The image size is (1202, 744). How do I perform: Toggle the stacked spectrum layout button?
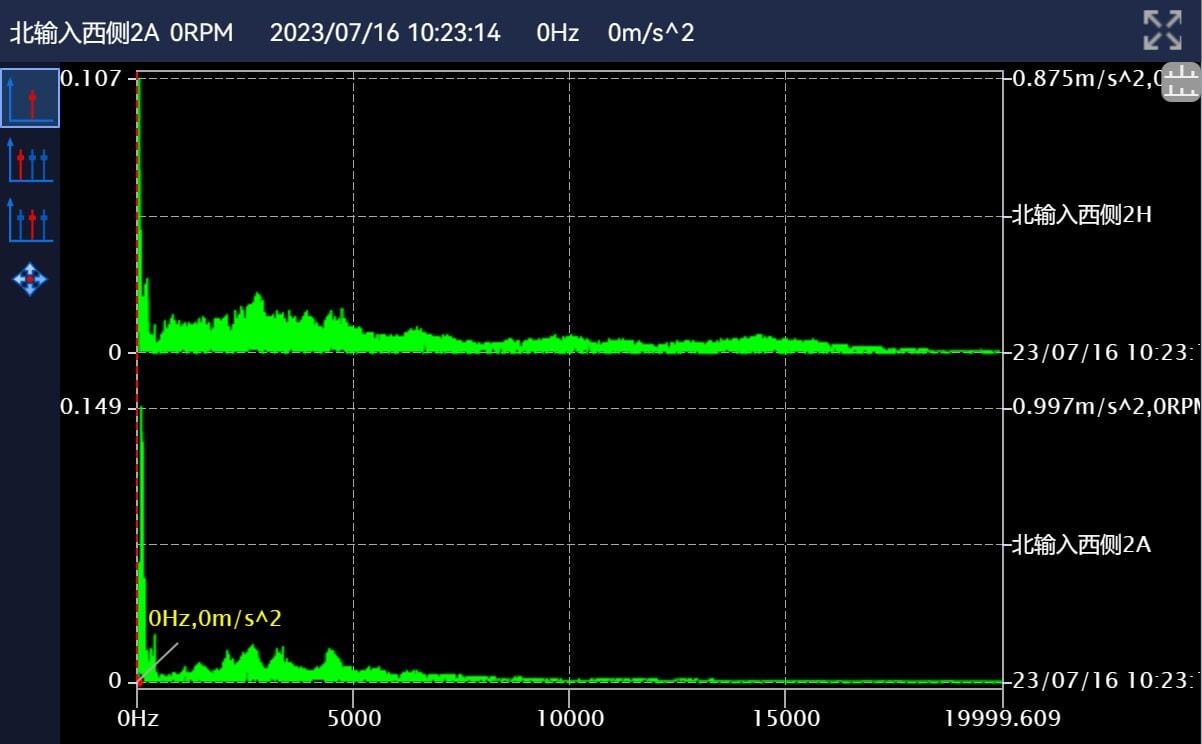pos(1180,83)
